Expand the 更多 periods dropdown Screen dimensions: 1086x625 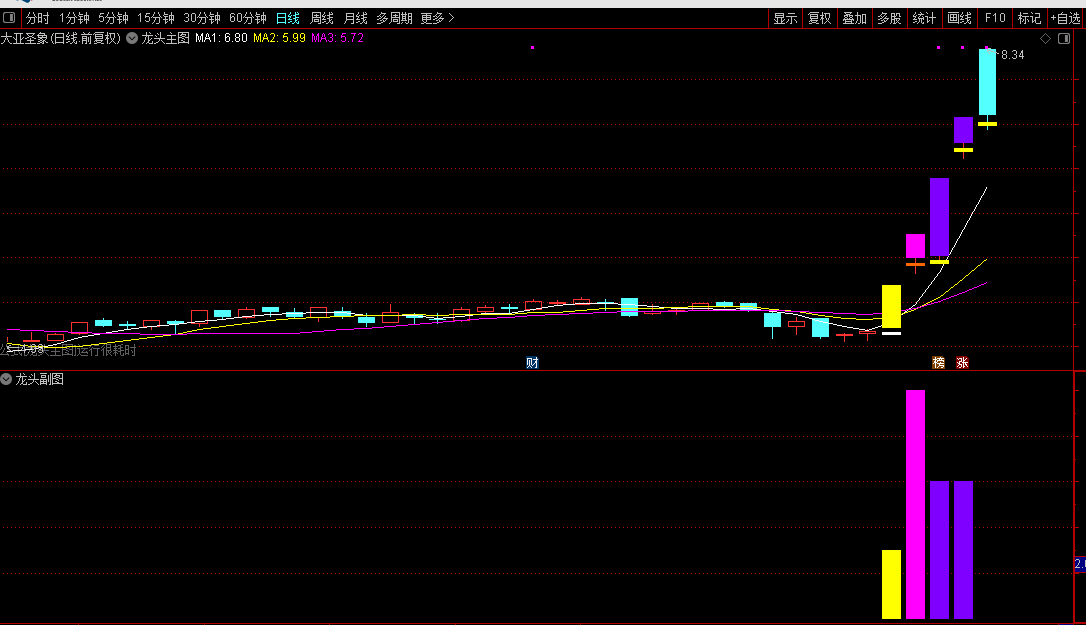click(x=437, y=18)
